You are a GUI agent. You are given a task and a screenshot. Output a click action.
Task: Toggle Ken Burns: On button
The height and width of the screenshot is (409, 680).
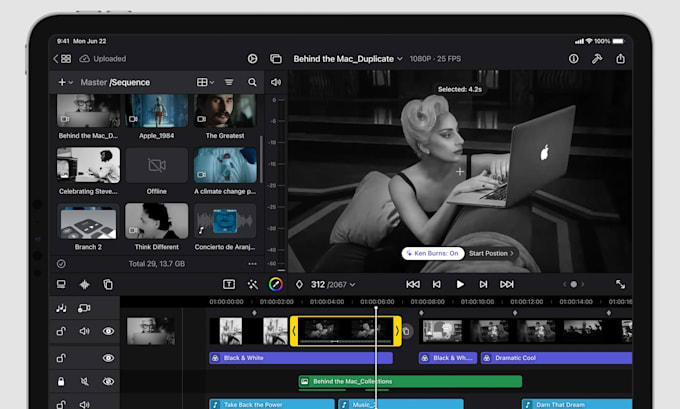(432, 253)
